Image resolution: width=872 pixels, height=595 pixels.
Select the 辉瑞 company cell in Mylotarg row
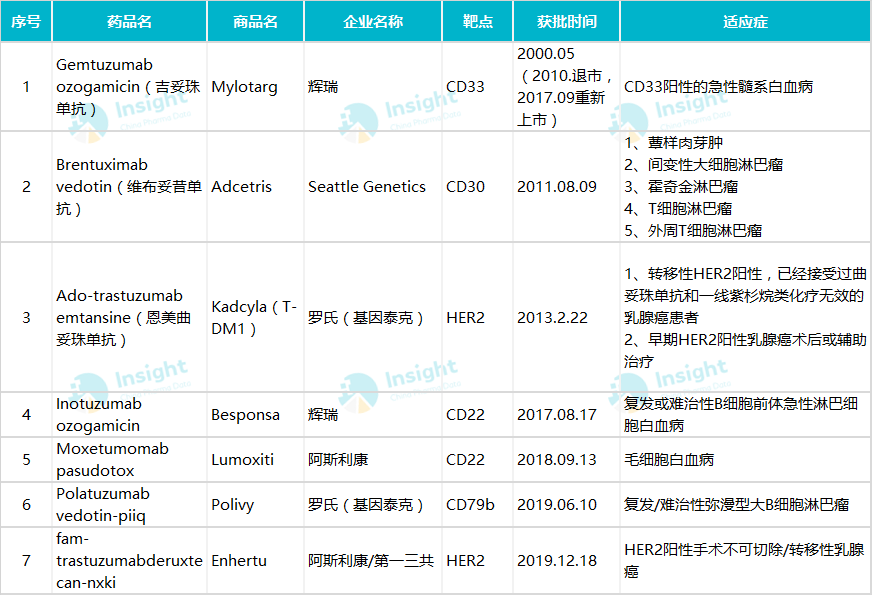tap(373, 87)
